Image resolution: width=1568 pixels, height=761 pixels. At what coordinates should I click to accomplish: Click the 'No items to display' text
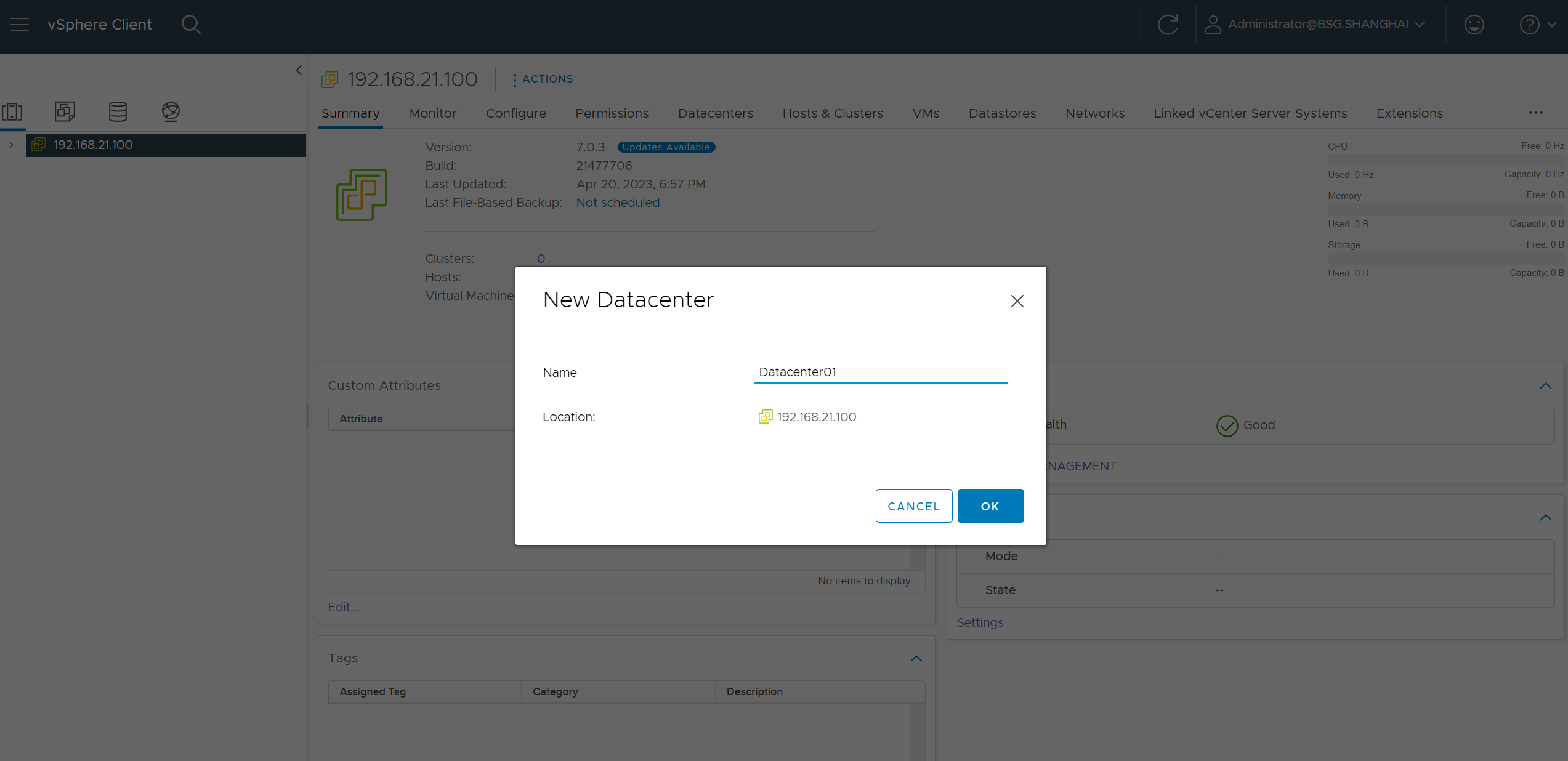[864, 581]
